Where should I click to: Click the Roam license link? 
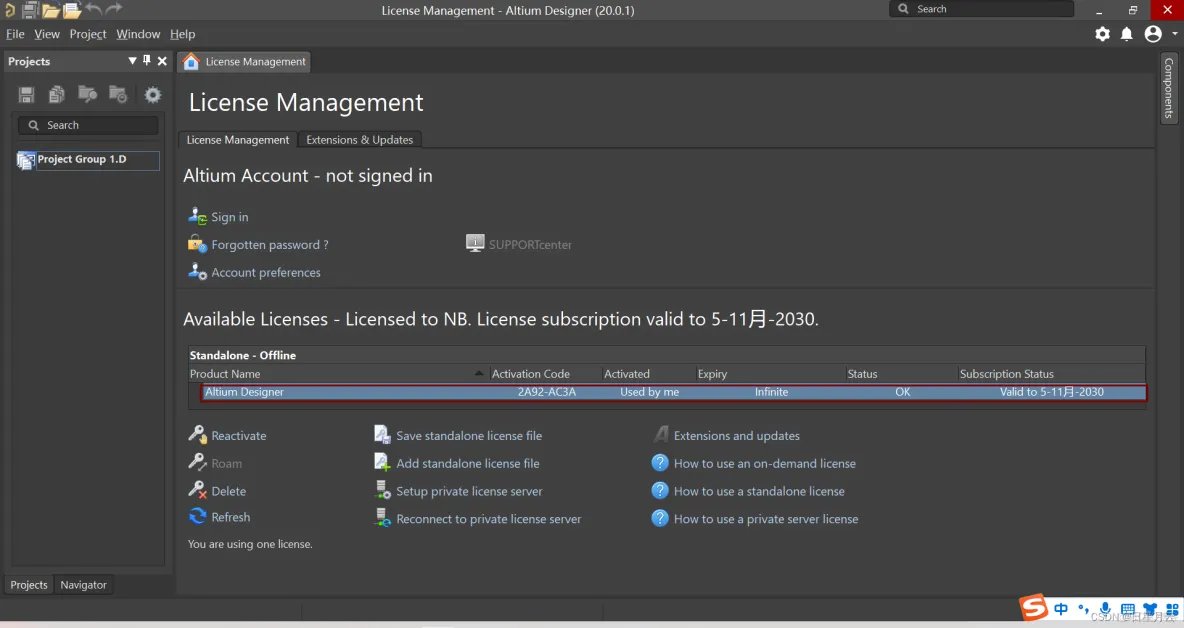(x=227, y=463)
